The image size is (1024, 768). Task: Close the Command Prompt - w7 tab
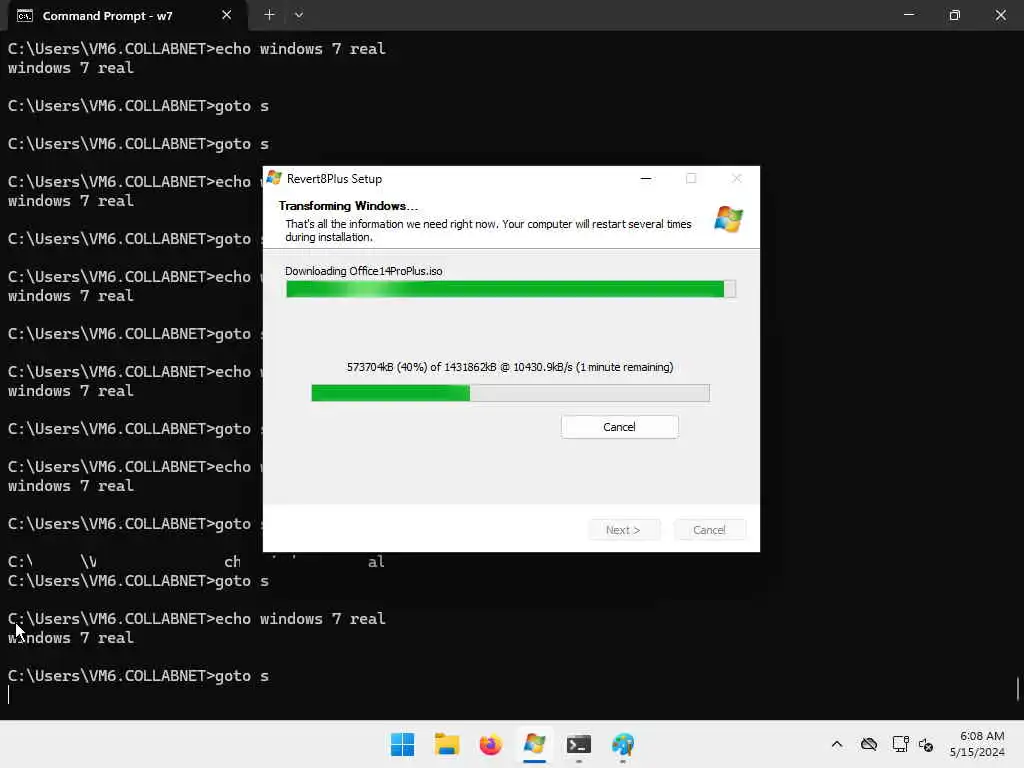227,15
